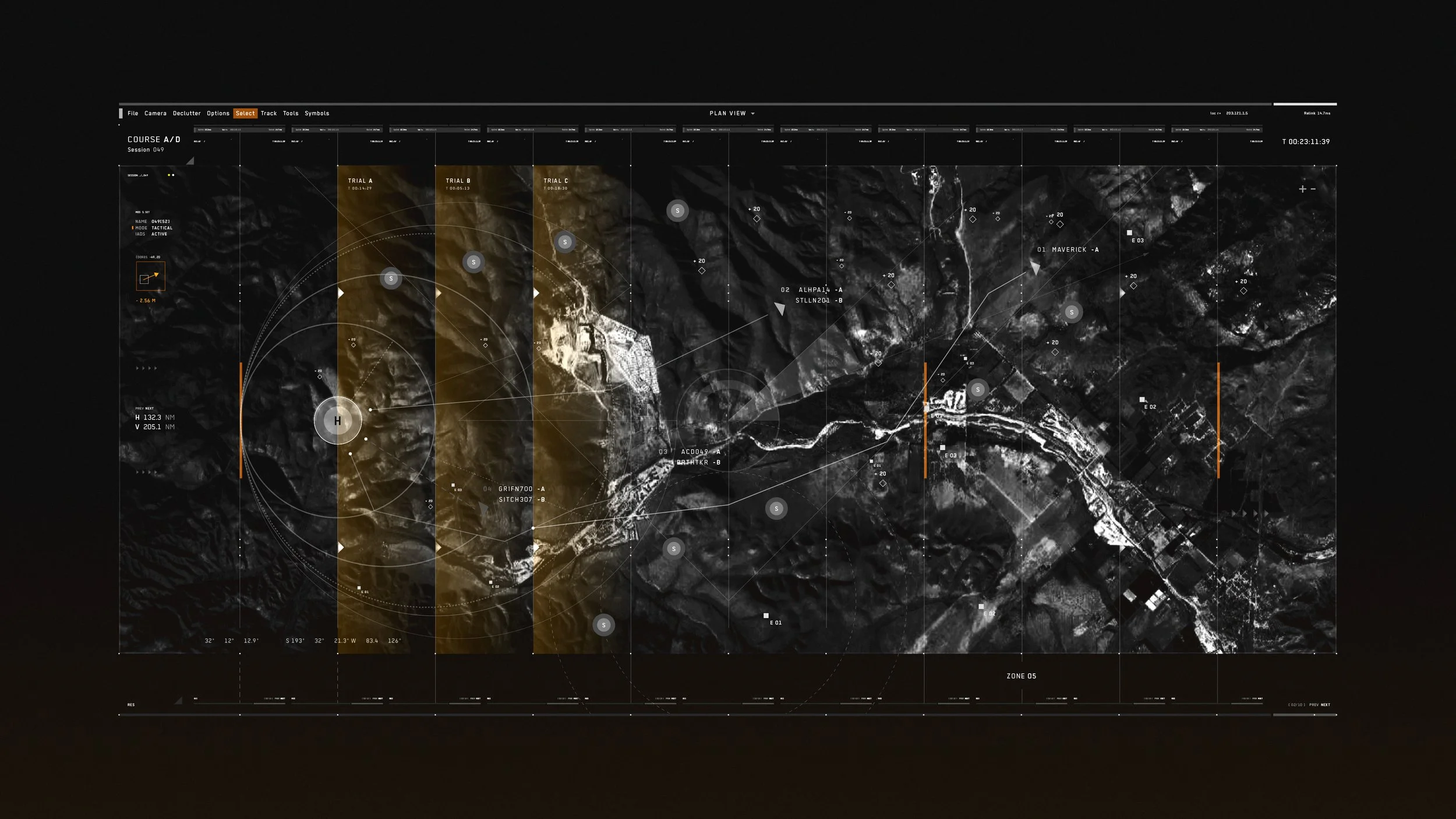Screen dimensions: 1456x819
Task: Click the H home base marker
Action: [x=337, y=421]
